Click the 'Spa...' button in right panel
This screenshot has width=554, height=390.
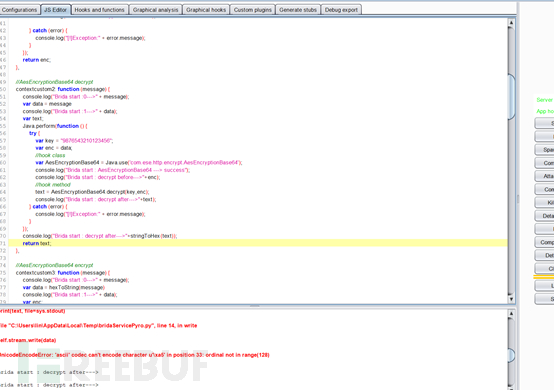pyautogui.click(x=544, y=150)
